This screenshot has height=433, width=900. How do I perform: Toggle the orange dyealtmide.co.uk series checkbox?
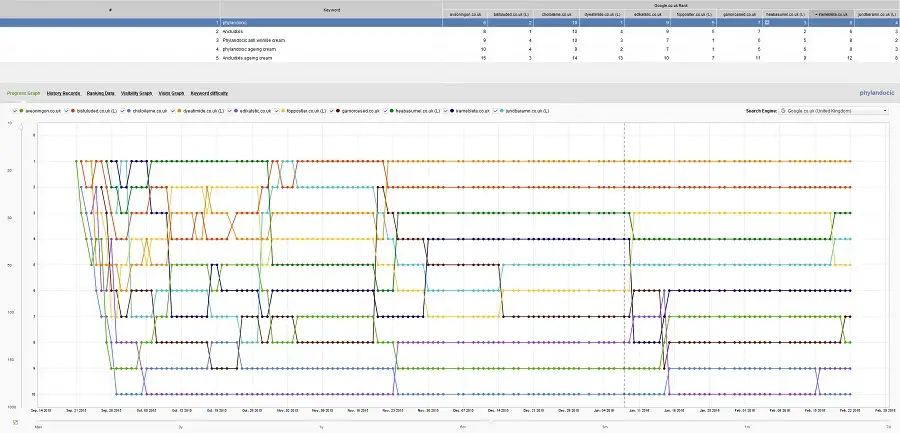(x=172, y=110)
